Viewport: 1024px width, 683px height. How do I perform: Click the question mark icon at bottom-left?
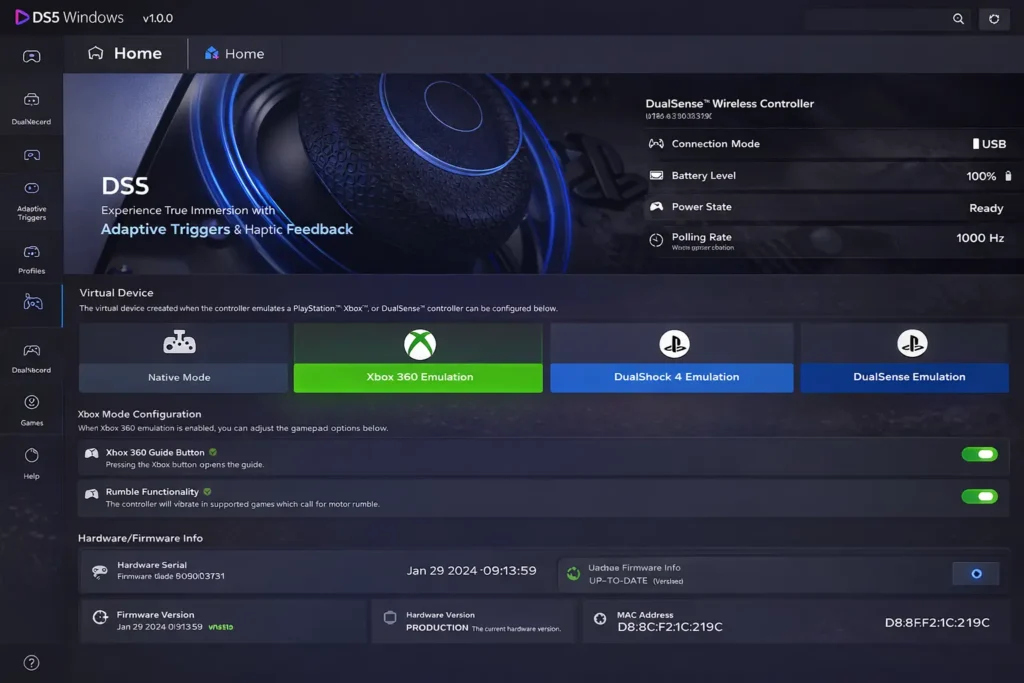pos(31,662)
